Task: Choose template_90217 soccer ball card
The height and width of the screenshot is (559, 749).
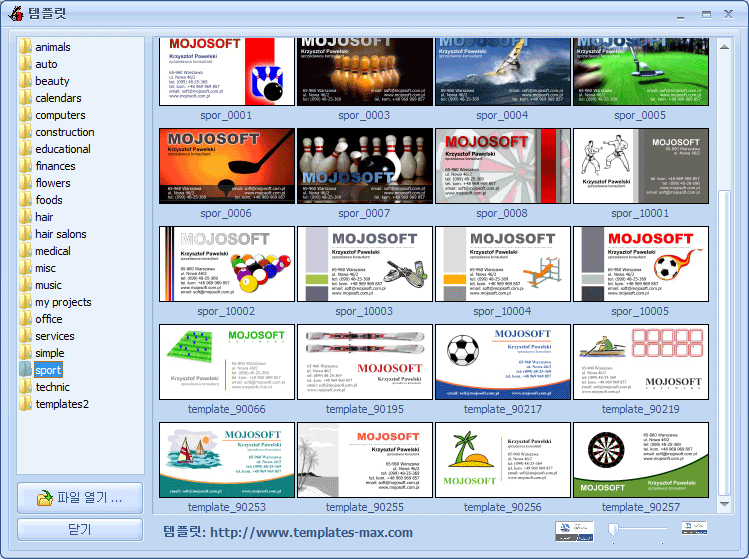Action: (503, 362)
